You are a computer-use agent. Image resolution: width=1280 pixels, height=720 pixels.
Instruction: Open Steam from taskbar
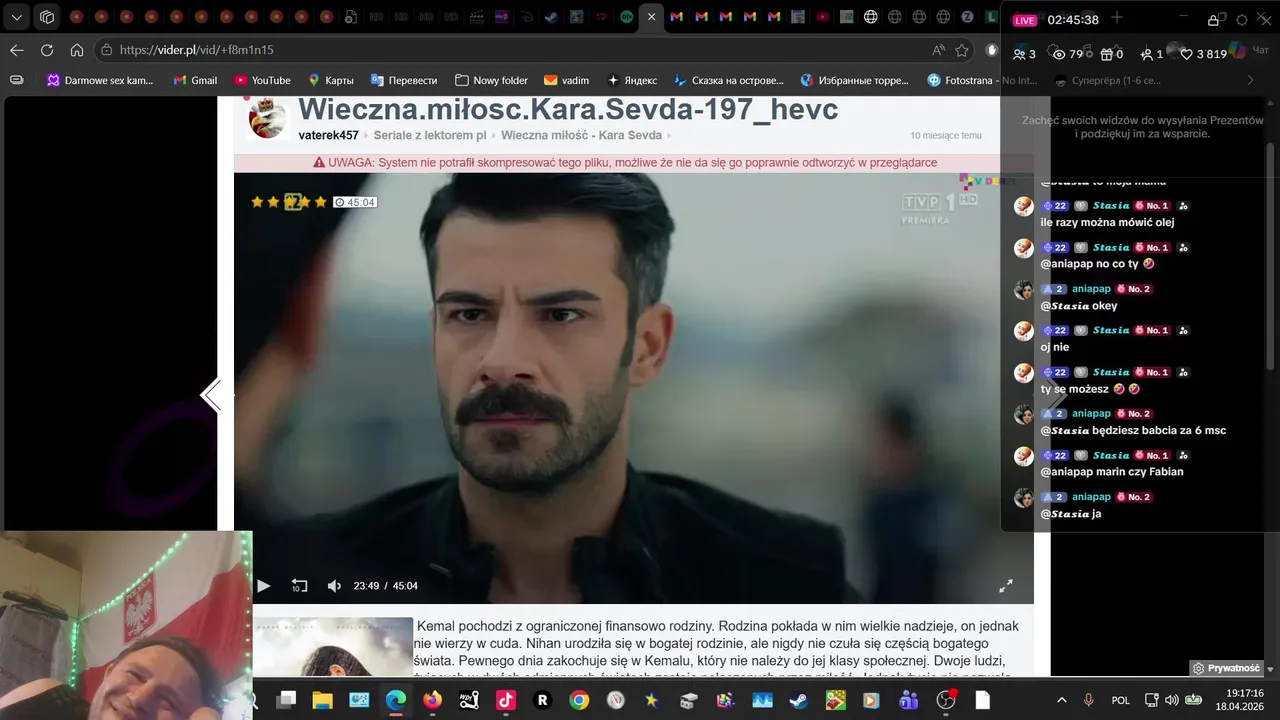799,700
